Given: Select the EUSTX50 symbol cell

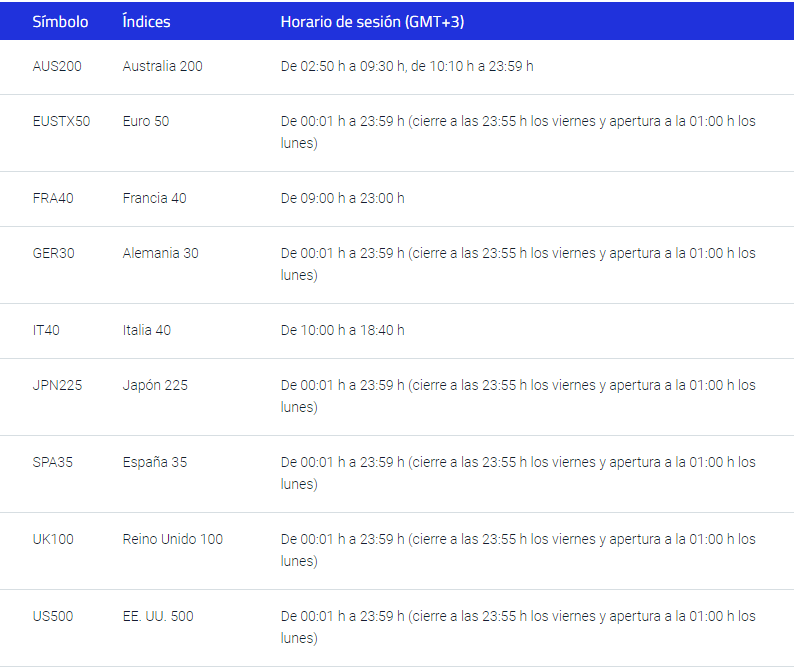Looking at the screenshot, I should click(61, 122).
